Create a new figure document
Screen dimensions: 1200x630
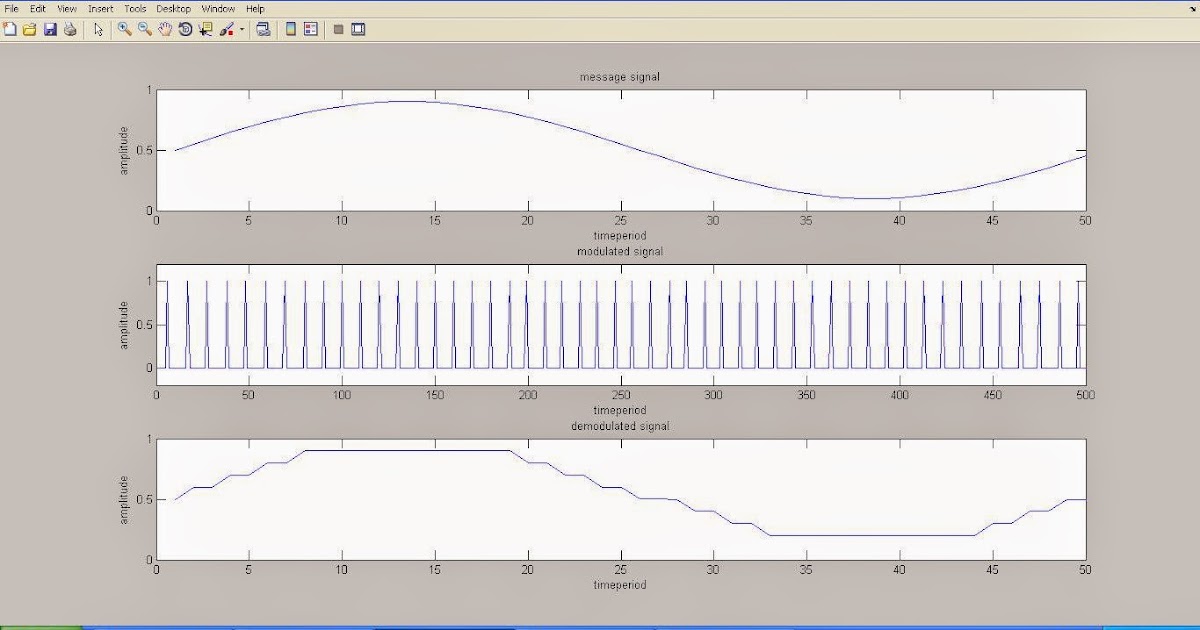coord(10,30)
